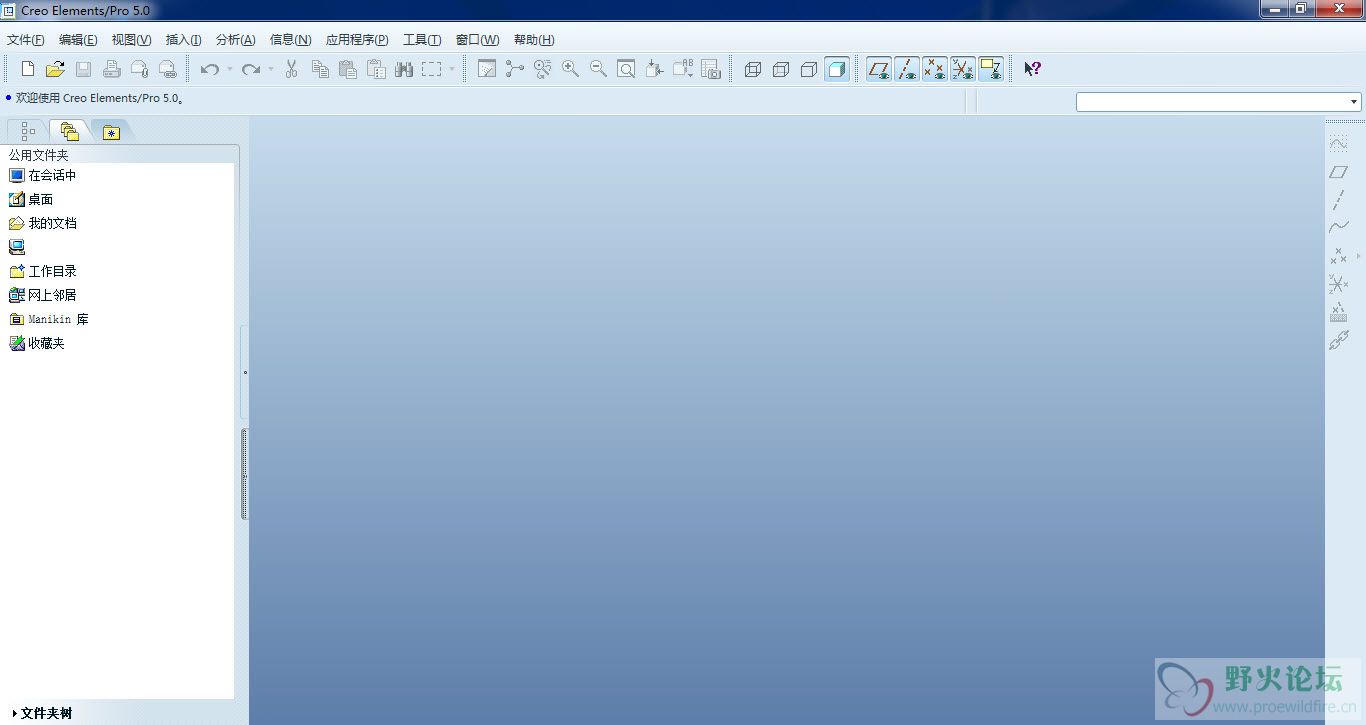
Task: Switch to the Model Tree navigator tab
Action: click(x=28, y=131)
